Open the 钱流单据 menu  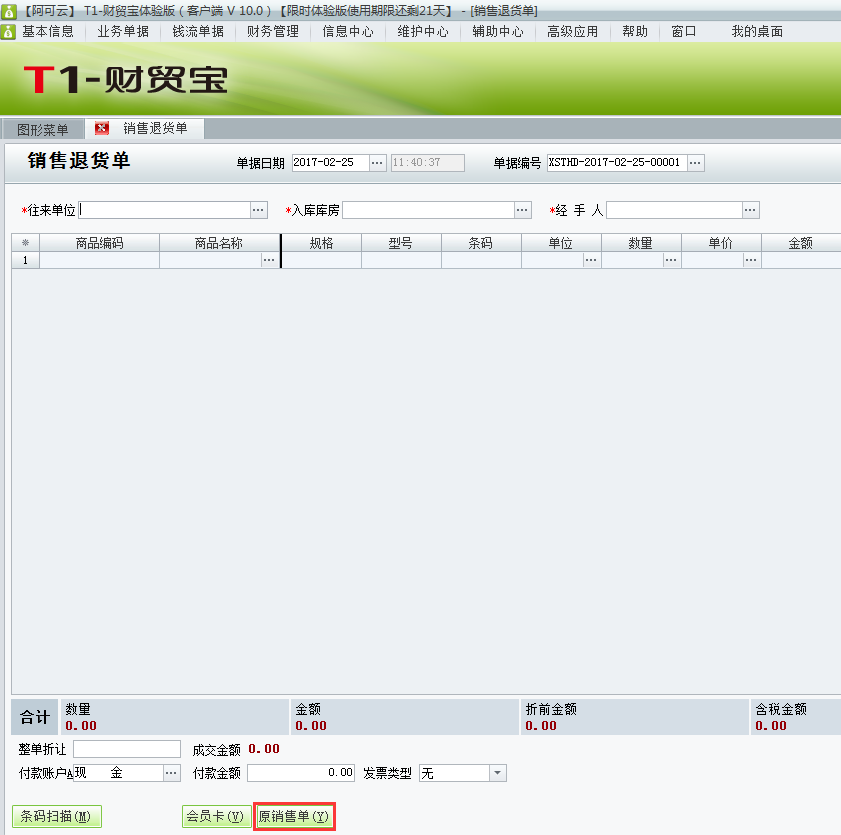coord(198,32)
